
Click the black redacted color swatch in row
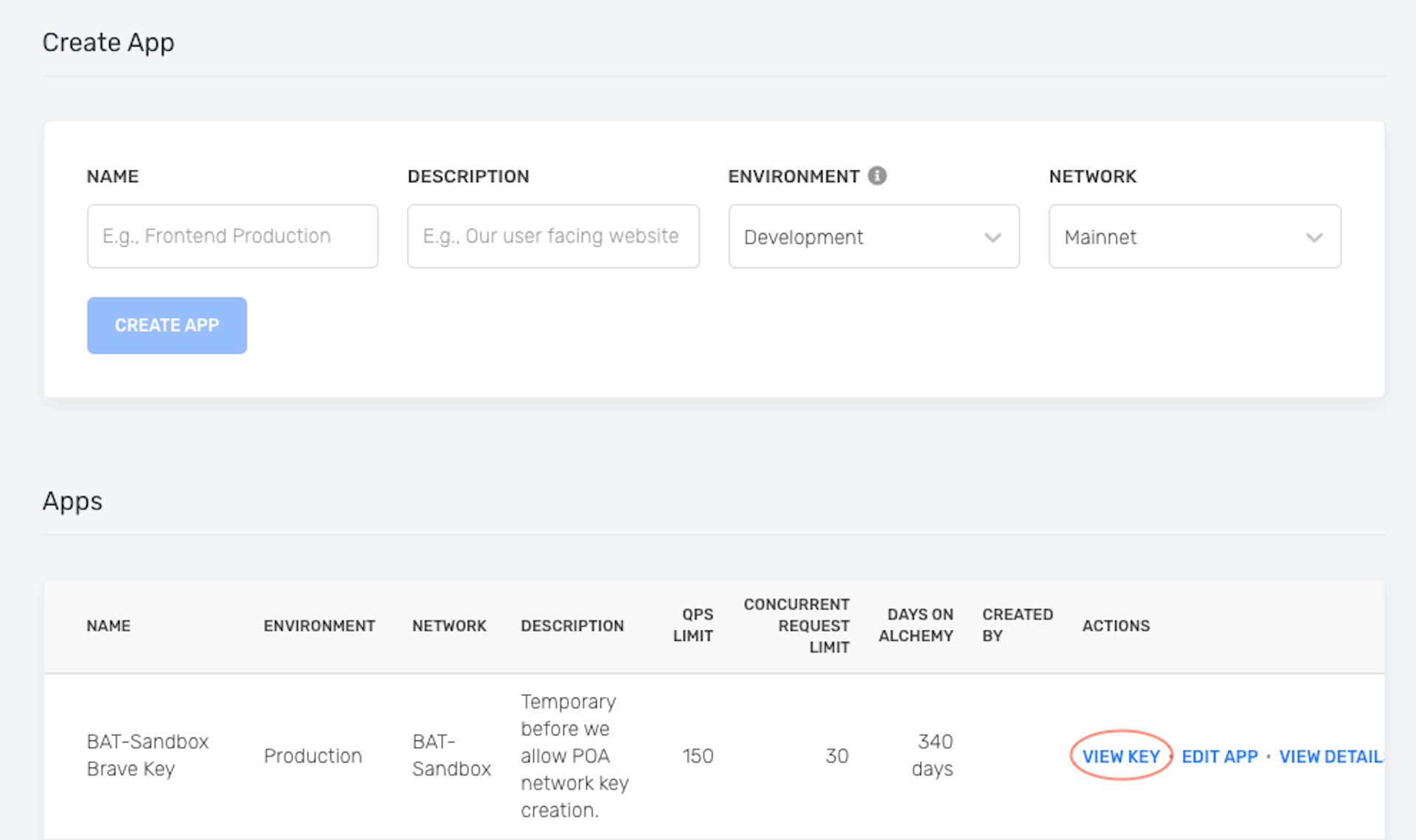click(x=1013, y=757)
